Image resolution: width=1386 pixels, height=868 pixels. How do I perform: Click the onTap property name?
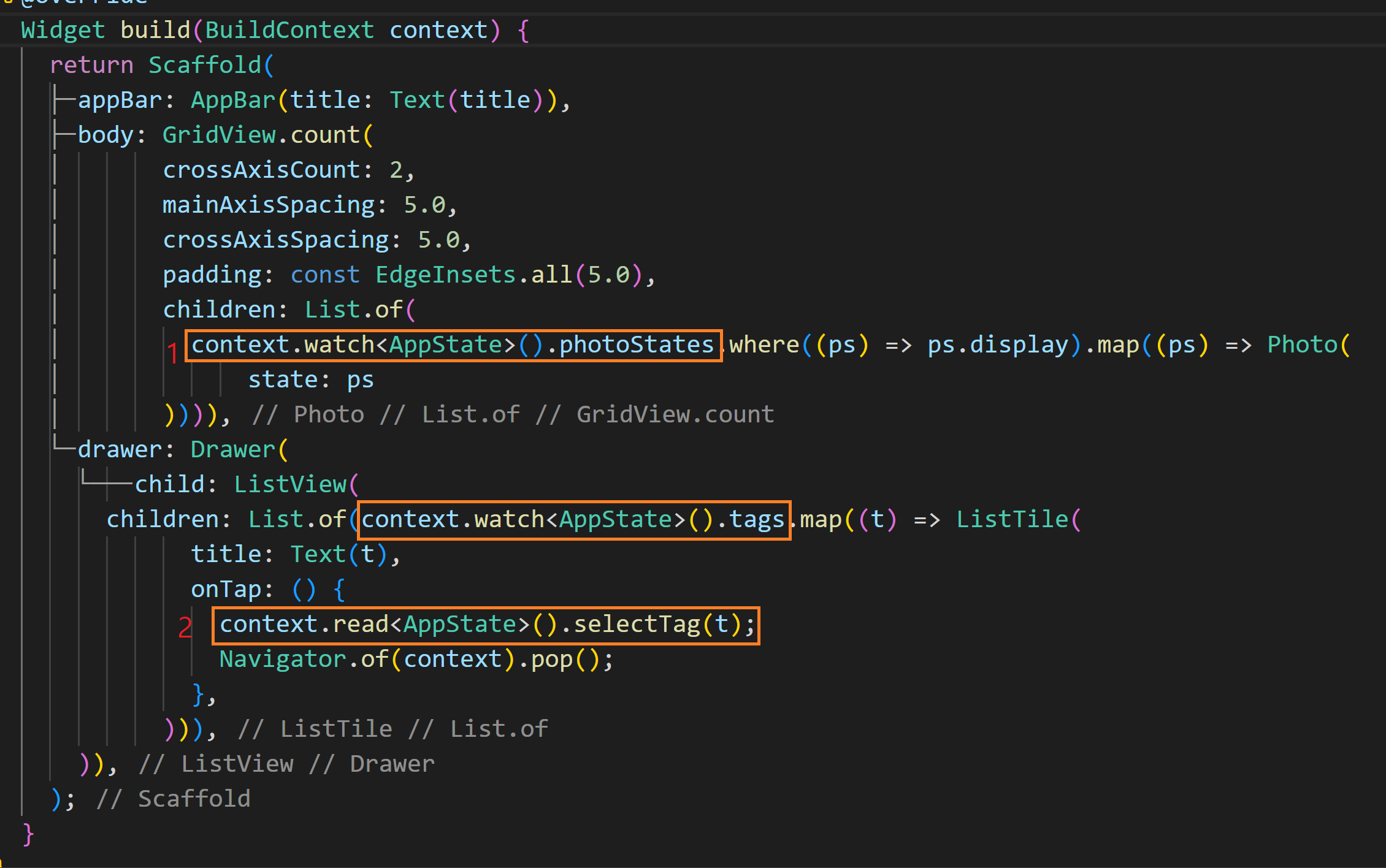225,589
